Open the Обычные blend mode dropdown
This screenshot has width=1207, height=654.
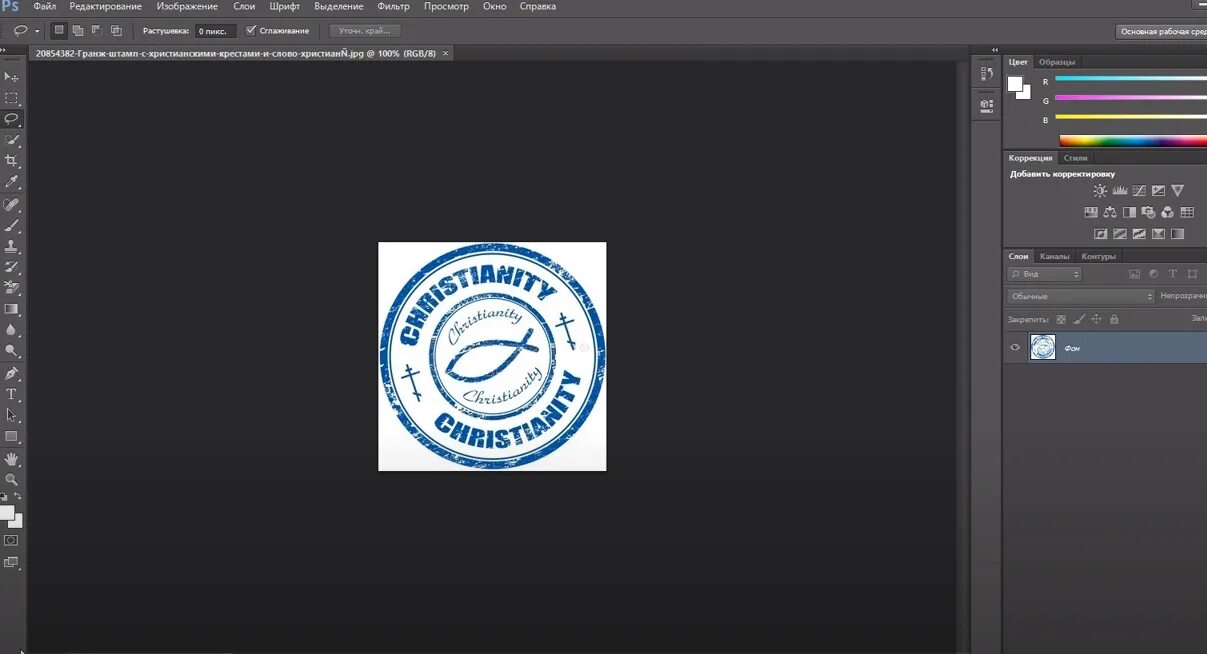pyautogui.click(x=1080, y=296)
